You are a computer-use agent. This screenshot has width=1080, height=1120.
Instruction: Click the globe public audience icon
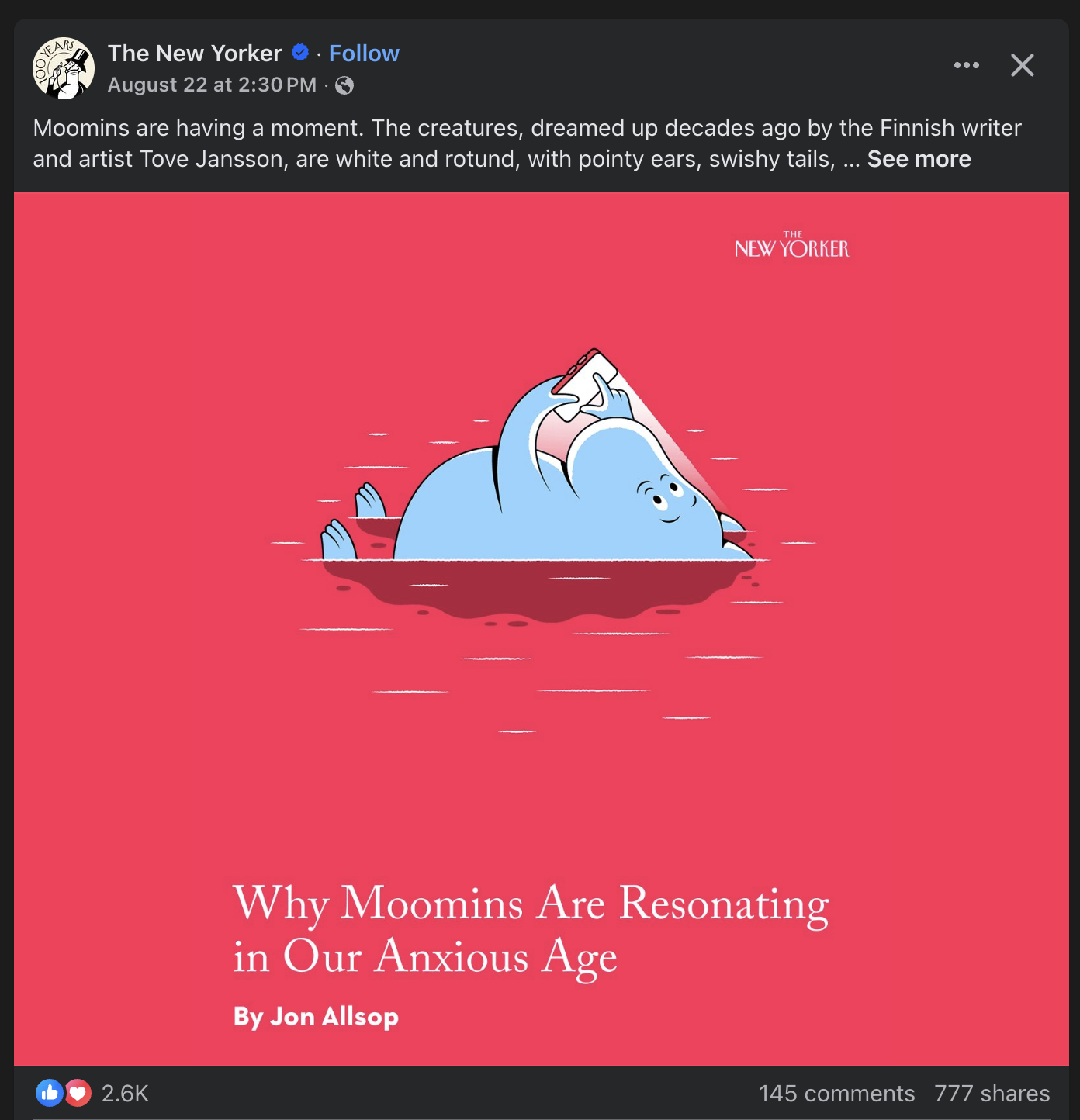344,85
